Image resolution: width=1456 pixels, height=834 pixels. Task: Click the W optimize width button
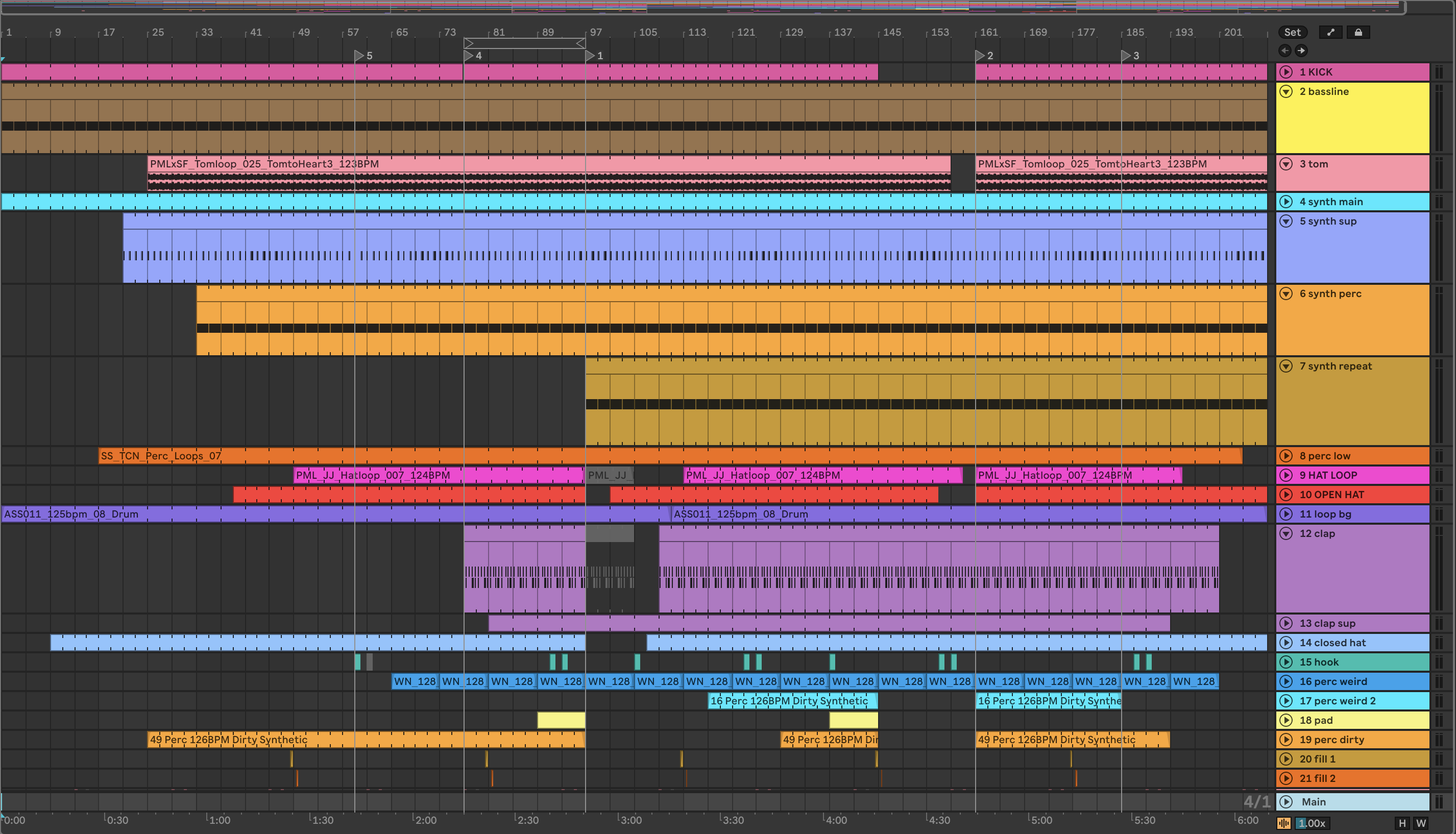tap(1421, 823)
